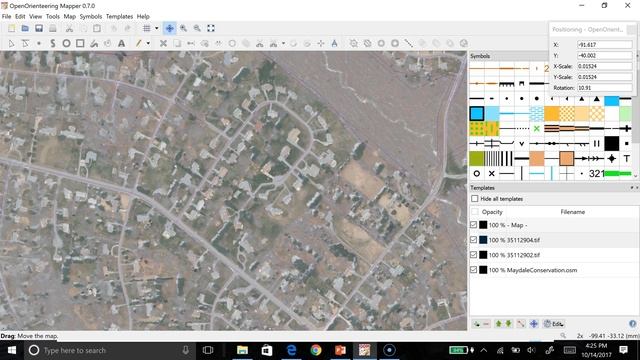This screenshot has width=640, height=360.
Task: Select the Draw circles and ellipses tool
Action: point(66,43)
